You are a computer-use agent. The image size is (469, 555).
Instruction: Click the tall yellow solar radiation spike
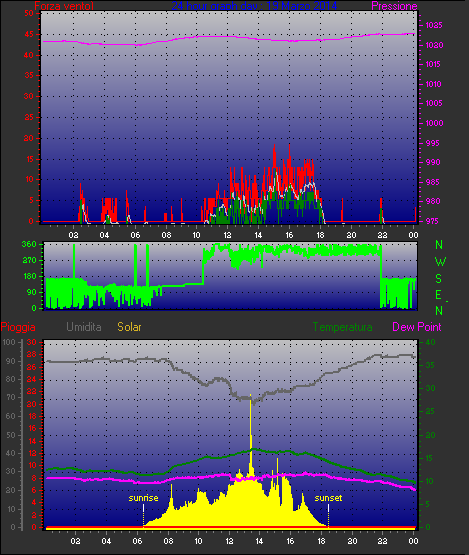coord(251,435)
